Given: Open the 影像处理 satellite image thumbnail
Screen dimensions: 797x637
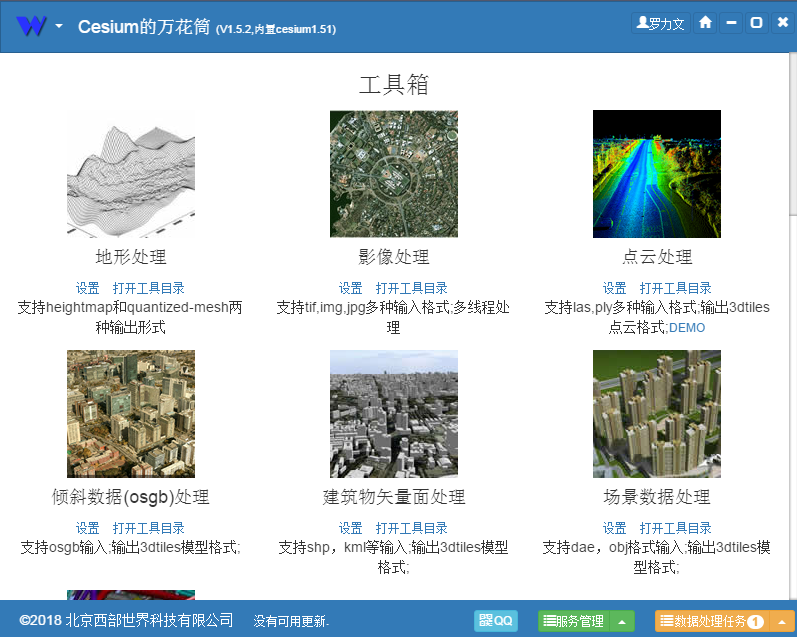Looking at the screenshot, I should 394,174.
